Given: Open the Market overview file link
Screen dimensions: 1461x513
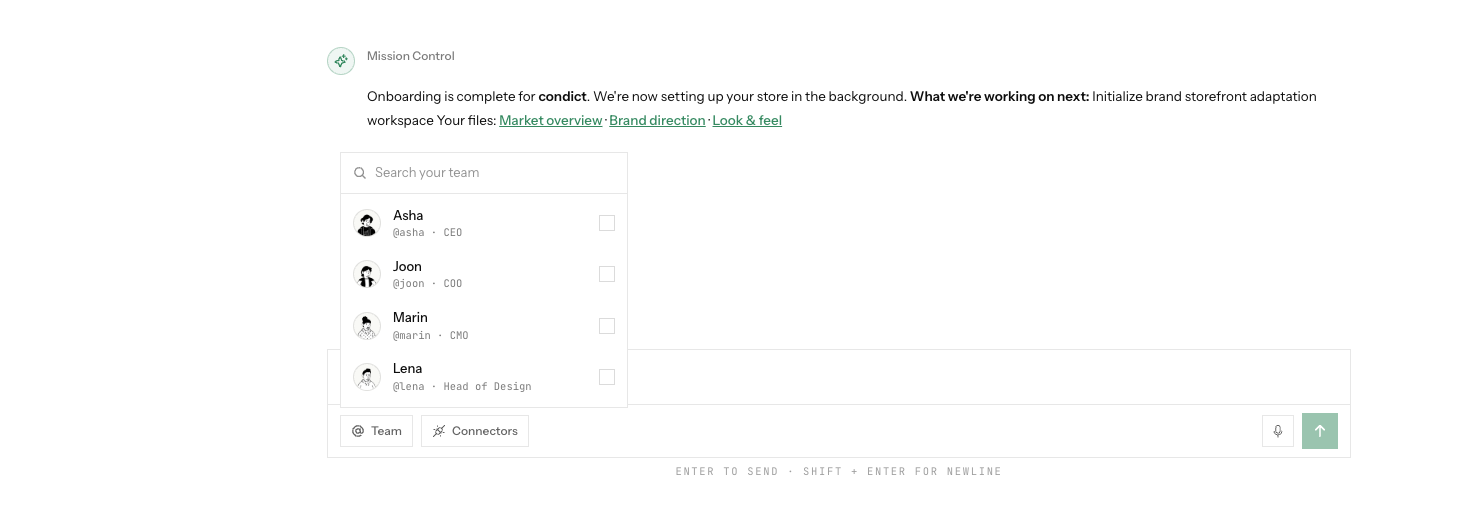Looking at the screenshot, I should coord(551,120).
